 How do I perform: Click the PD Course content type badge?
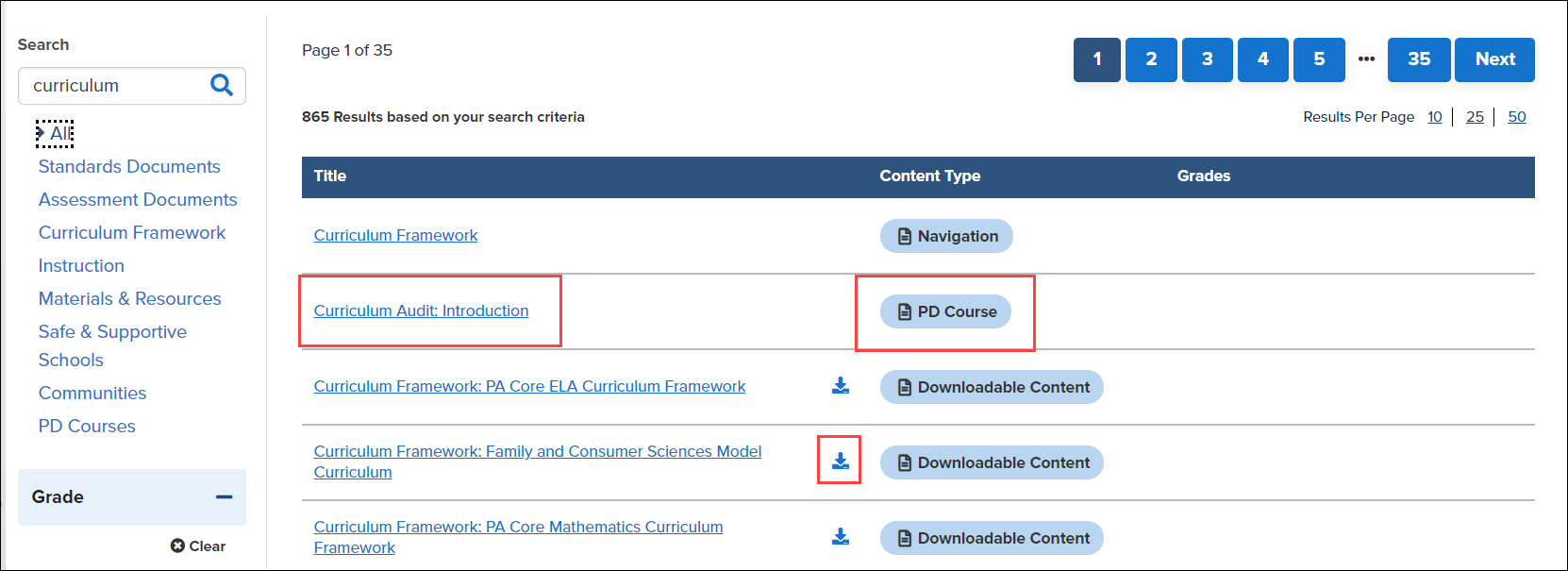(945, 311)
